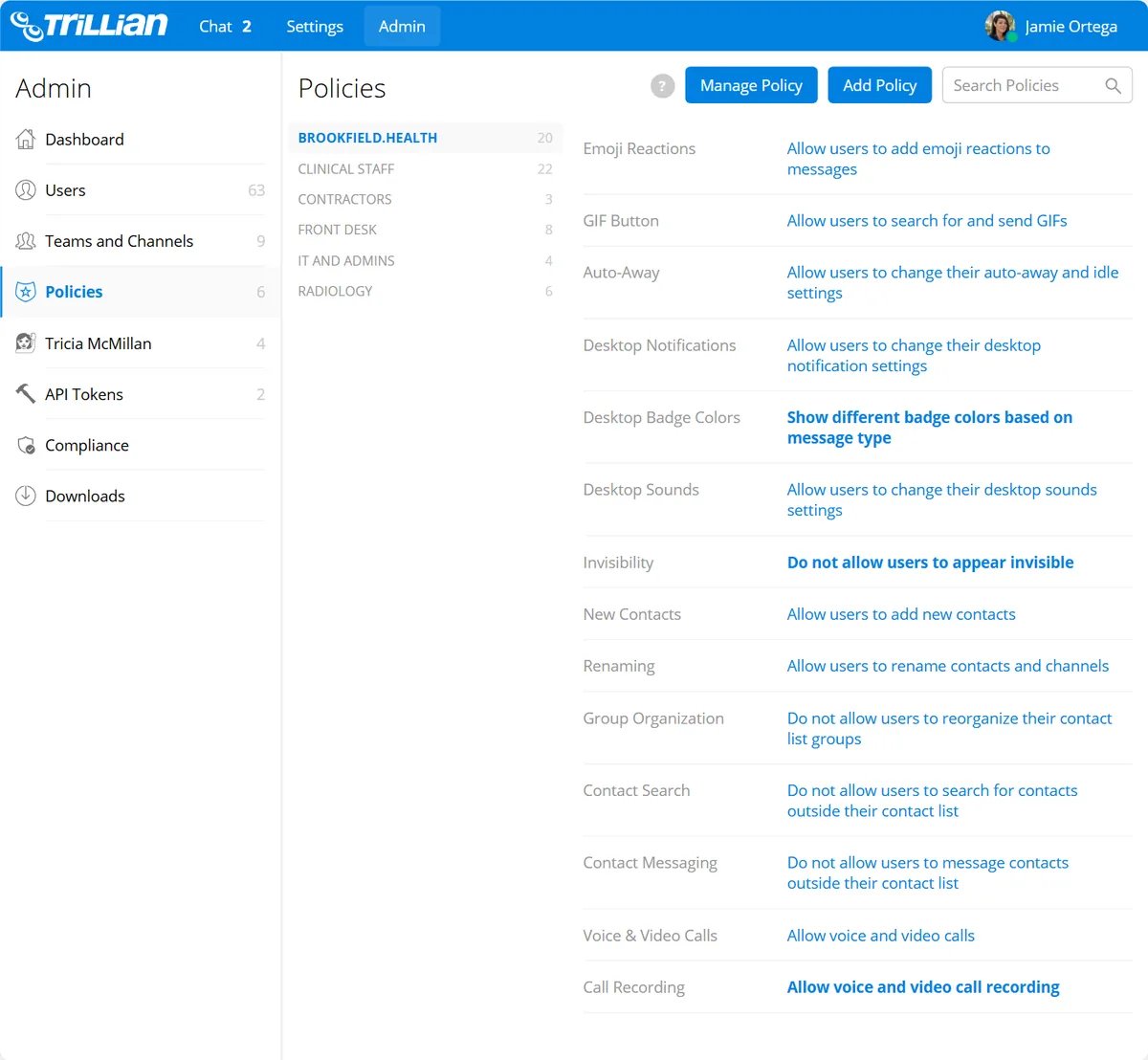This screenshot has height=1060, width=1148.
Task: Open 'search for and send GIFs' policy
Action: tap(927, 220)
